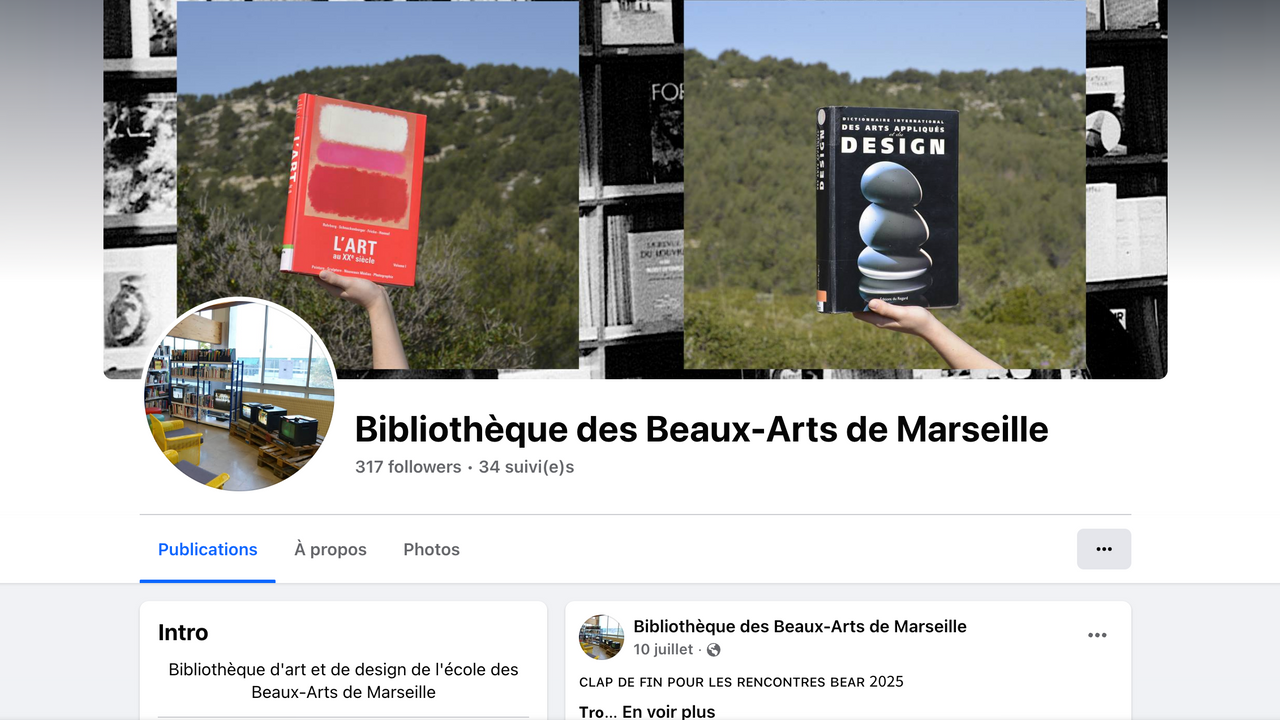Click the public globe icon on post
1280x720 pixels.
[x=713, y=650]
